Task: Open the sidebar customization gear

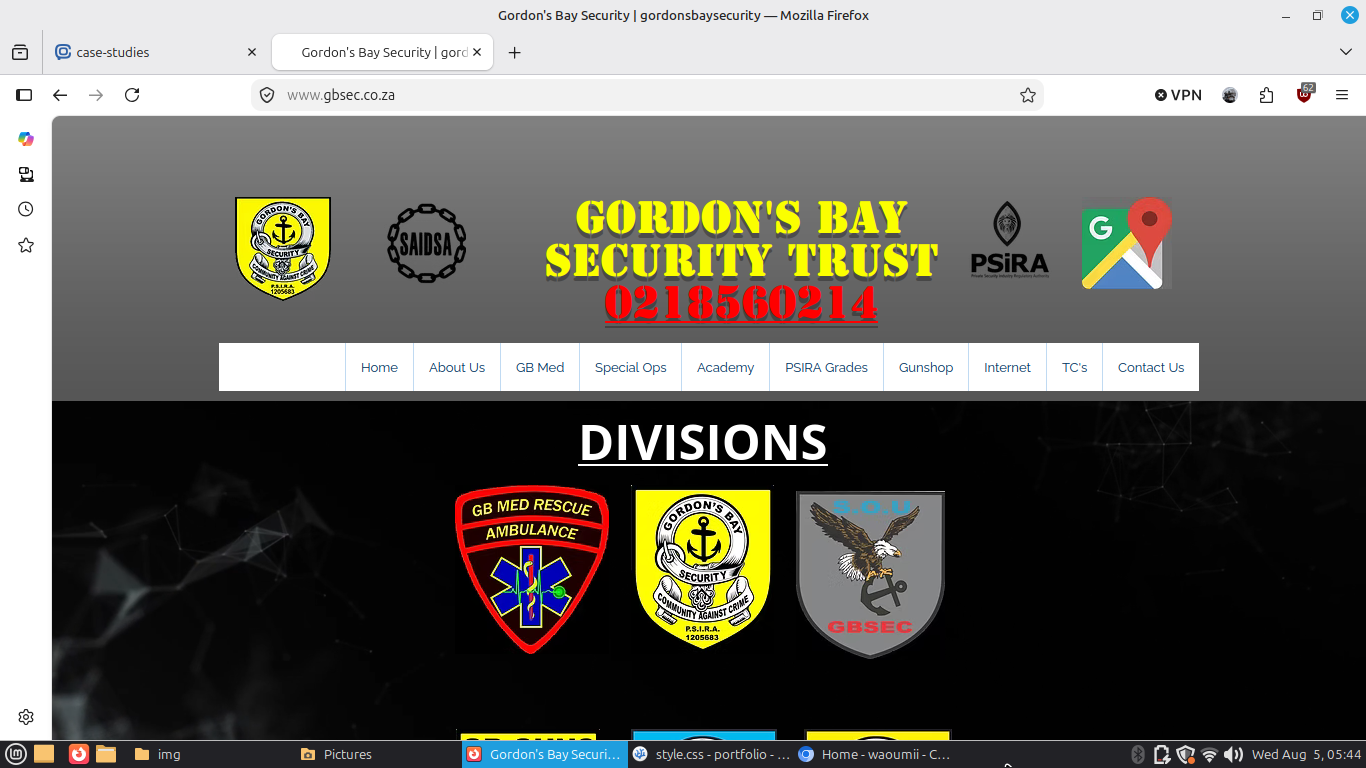Action: 26,717
